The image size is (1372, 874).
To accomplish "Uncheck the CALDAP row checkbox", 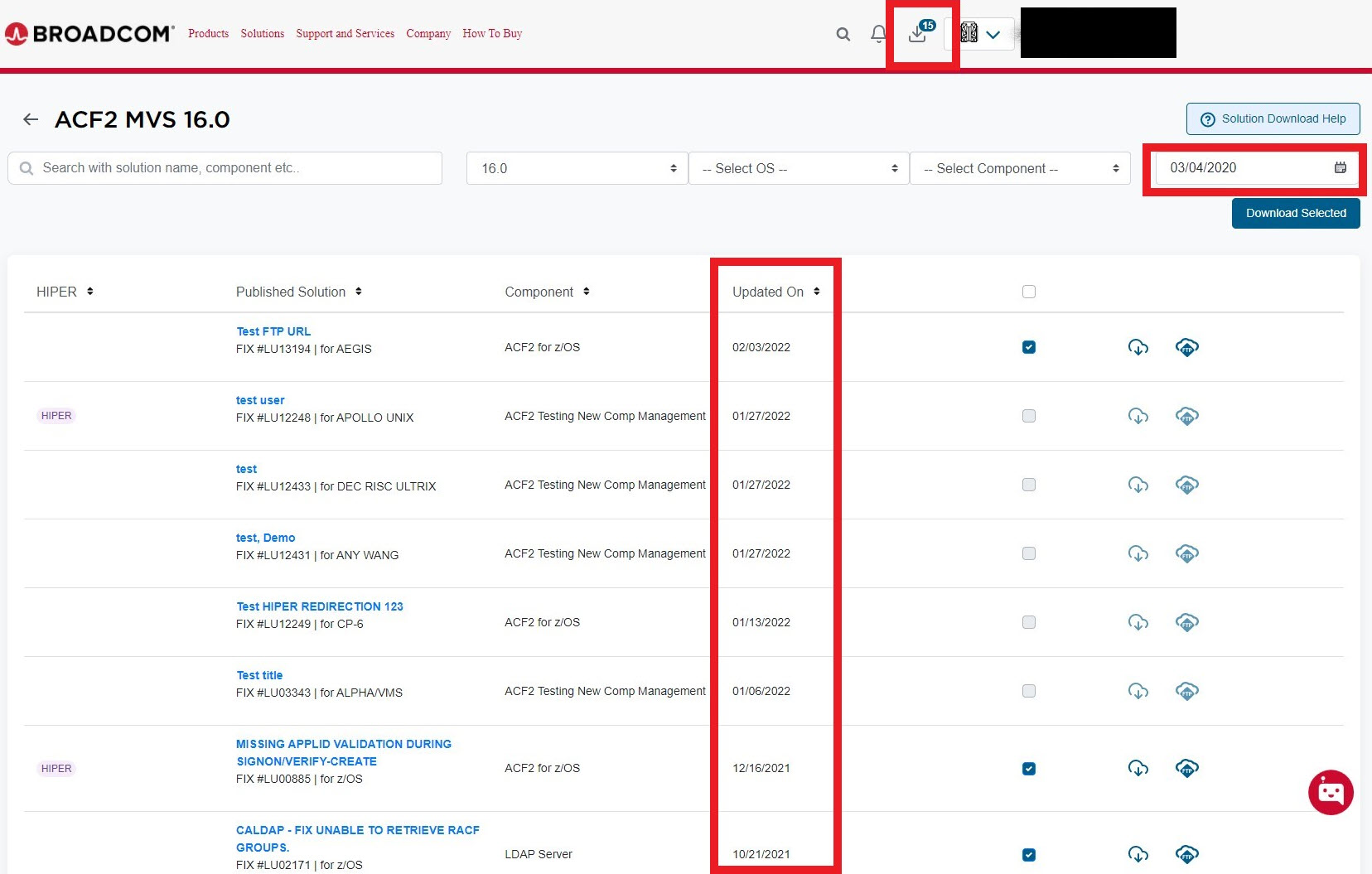I will (x=1029, y=855).
